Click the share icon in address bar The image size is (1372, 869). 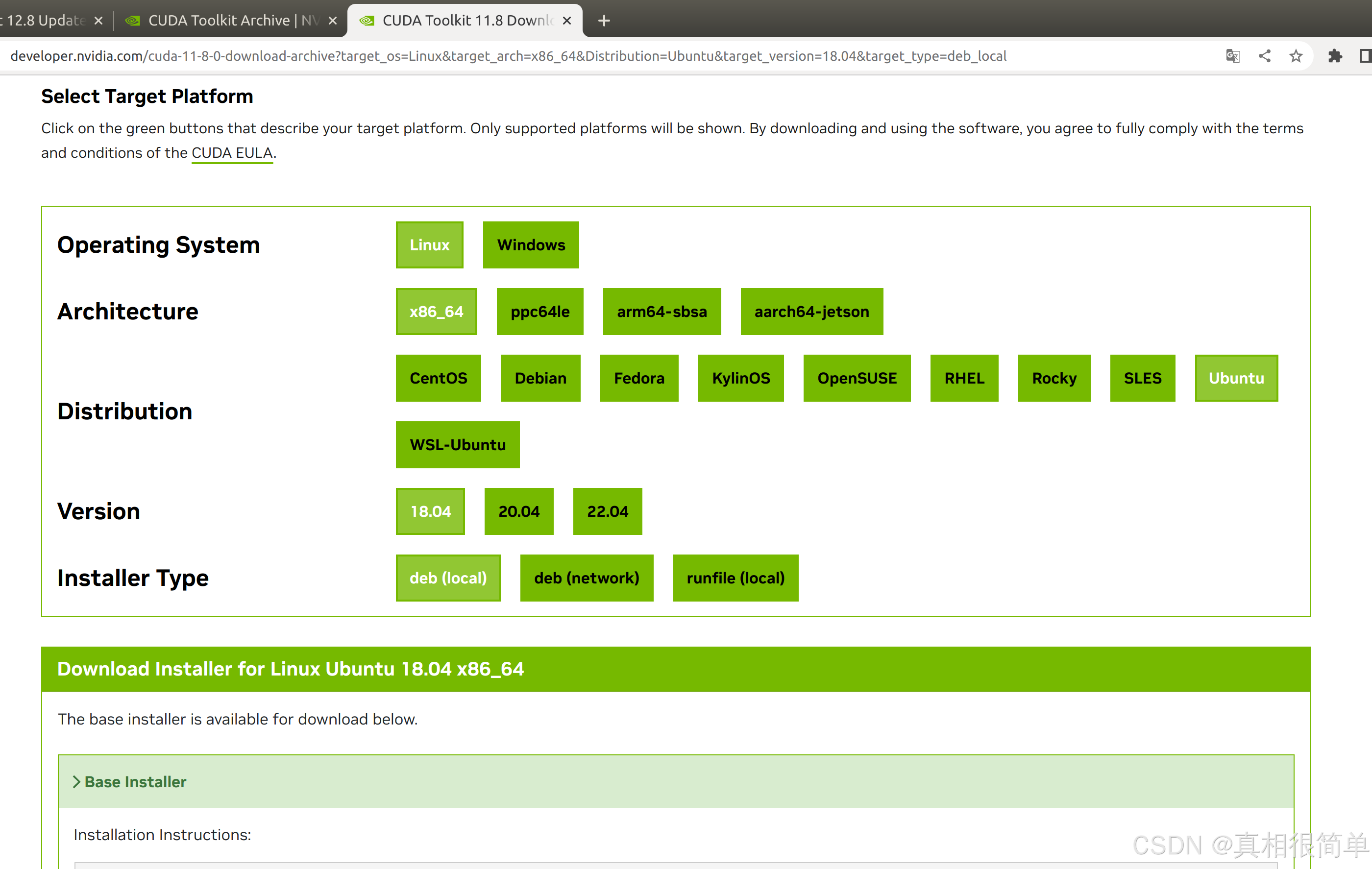[x=1264, y=56]
